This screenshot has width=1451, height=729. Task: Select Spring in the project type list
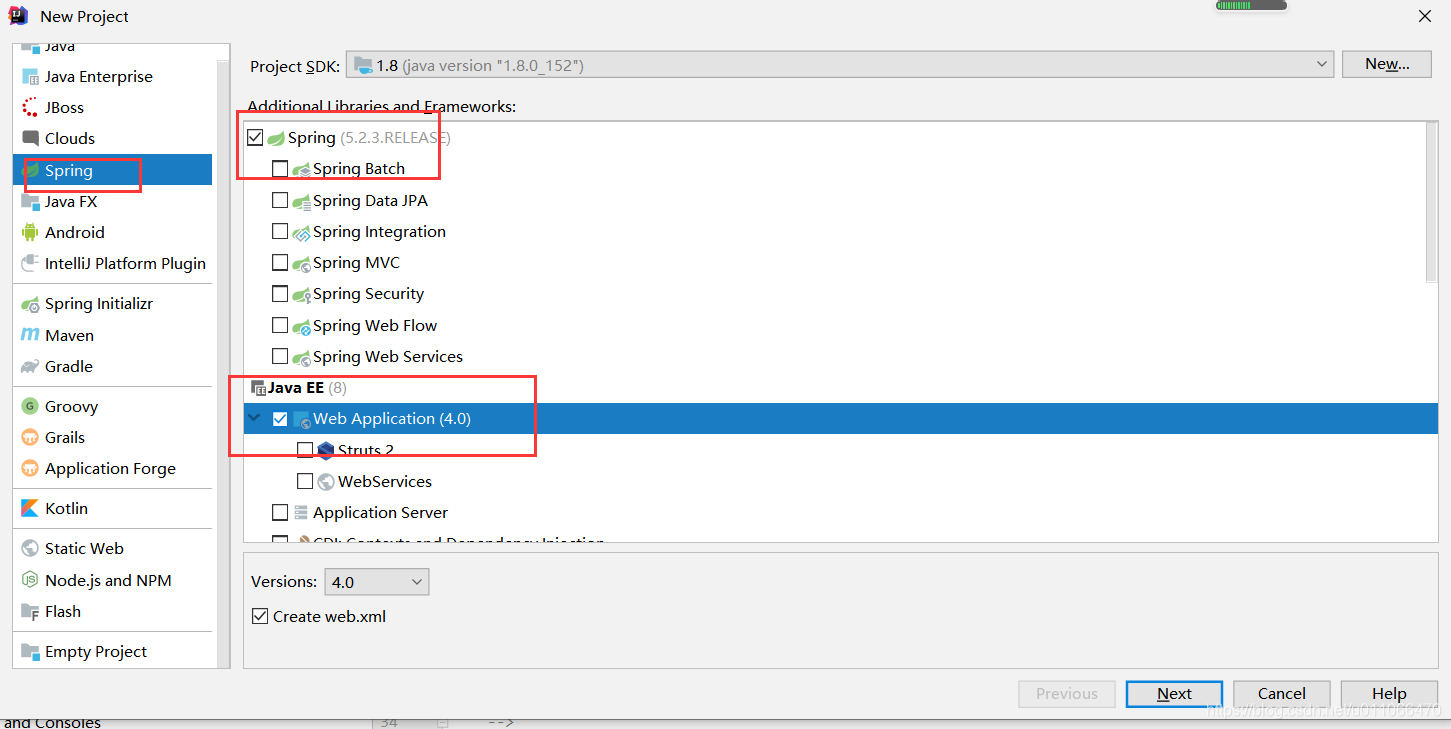(112, 170)
